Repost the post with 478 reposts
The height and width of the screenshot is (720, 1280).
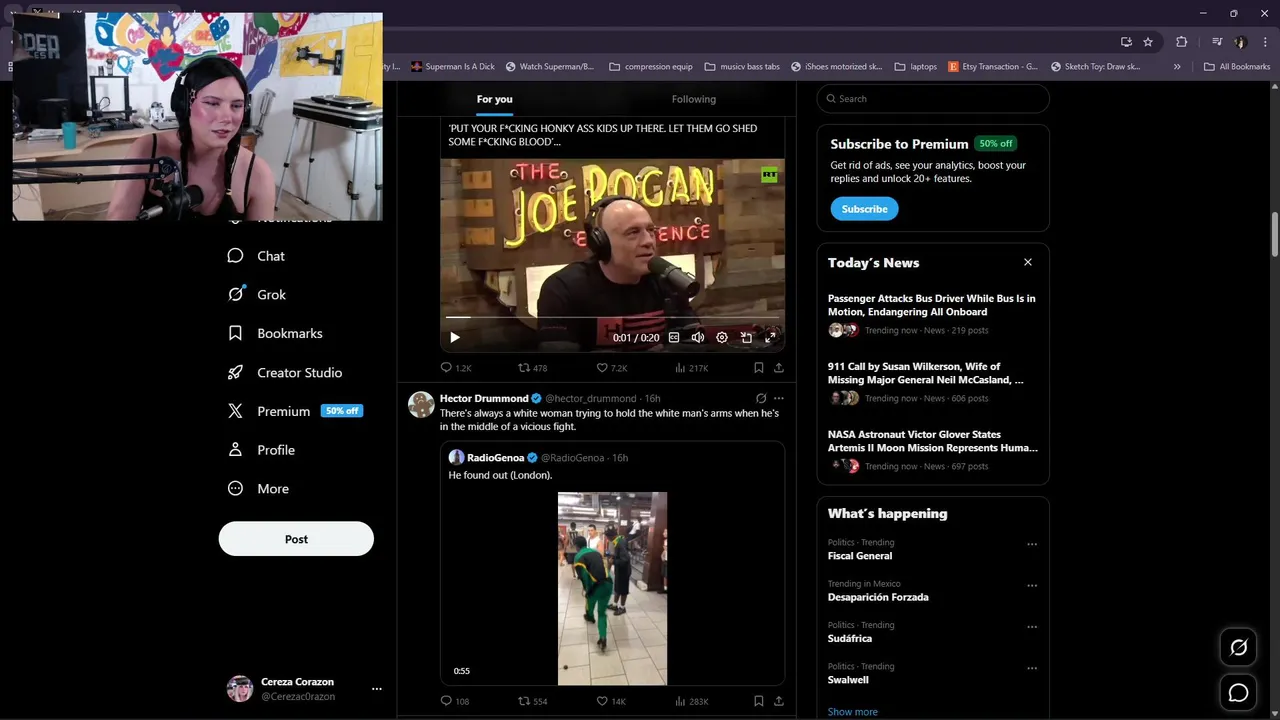coord(532,368)
